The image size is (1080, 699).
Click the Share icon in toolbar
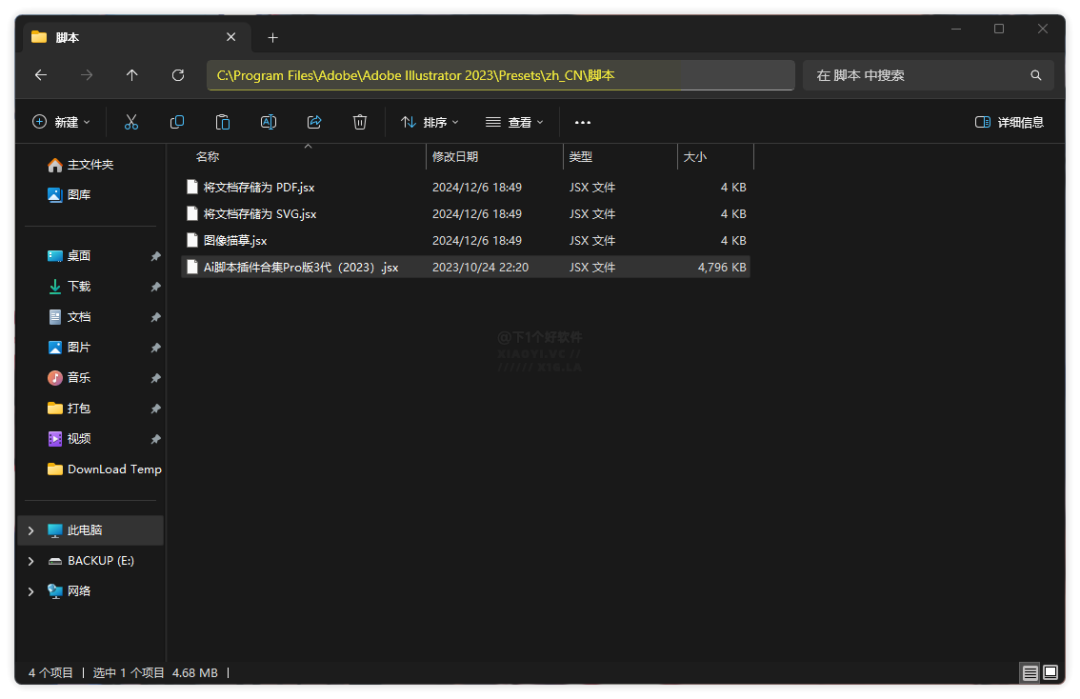pos(314,122)
